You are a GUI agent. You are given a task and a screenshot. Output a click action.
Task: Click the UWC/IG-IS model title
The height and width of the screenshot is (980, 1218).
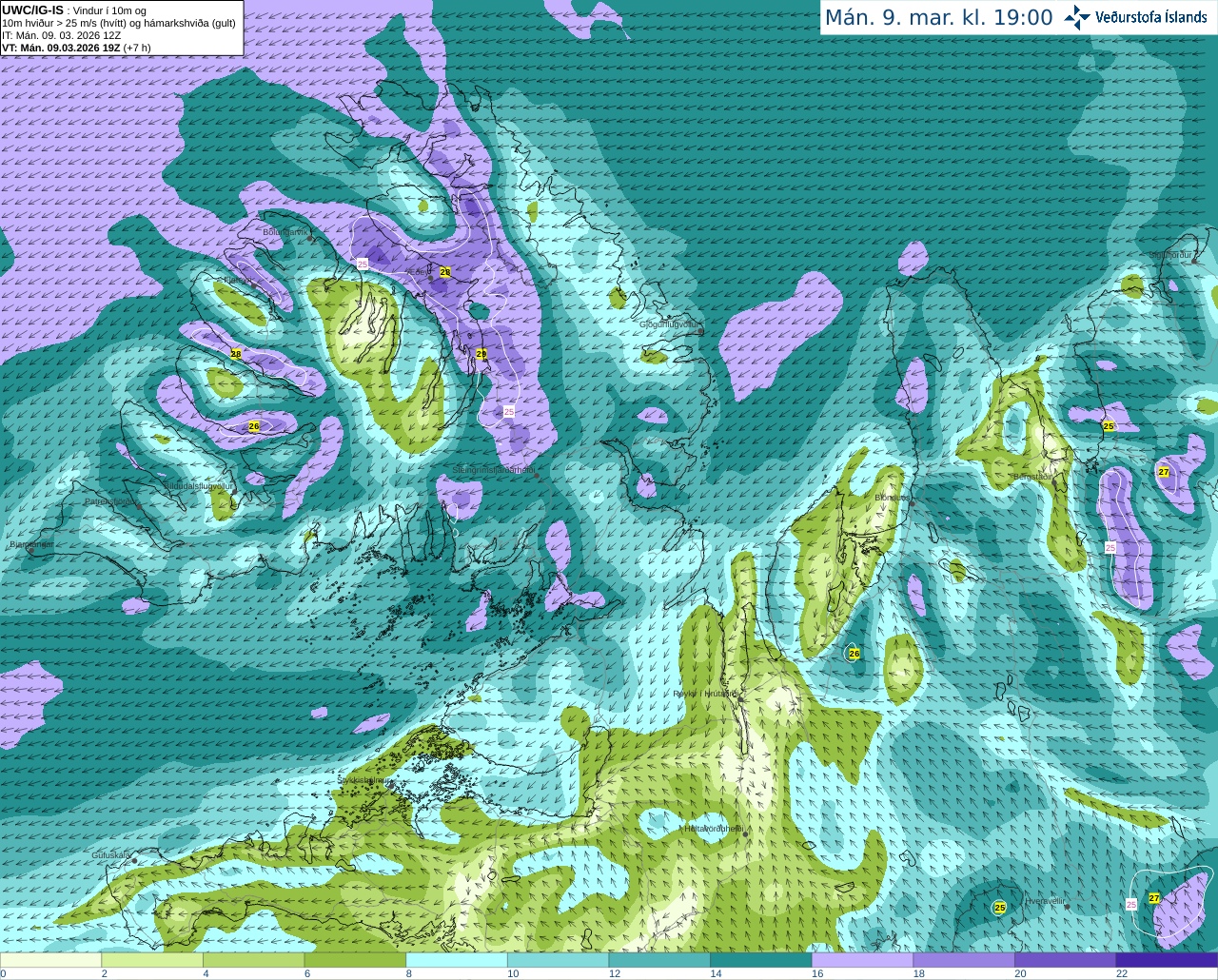[32, 10]
